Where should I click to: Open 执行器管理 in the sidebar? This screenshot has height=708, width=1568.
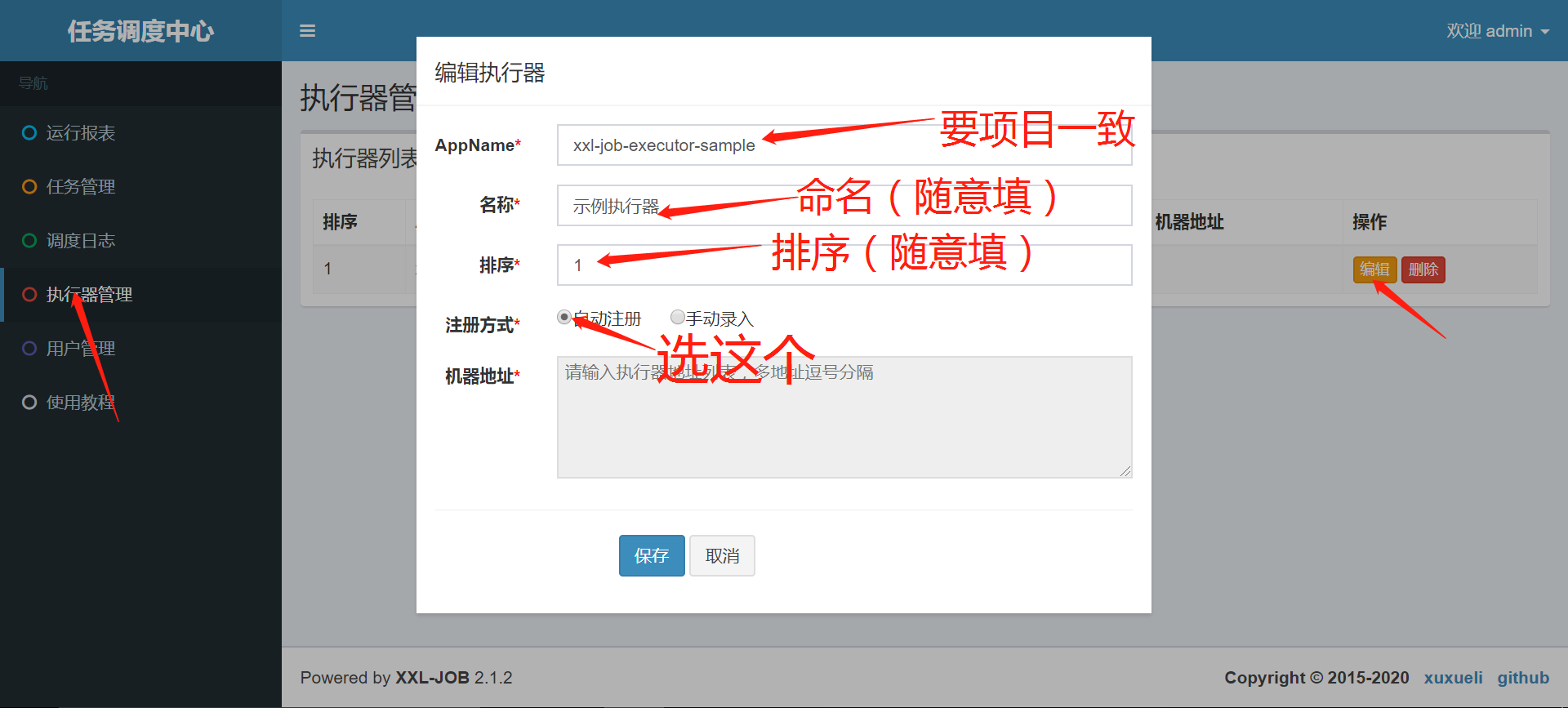tap(89, 294)
